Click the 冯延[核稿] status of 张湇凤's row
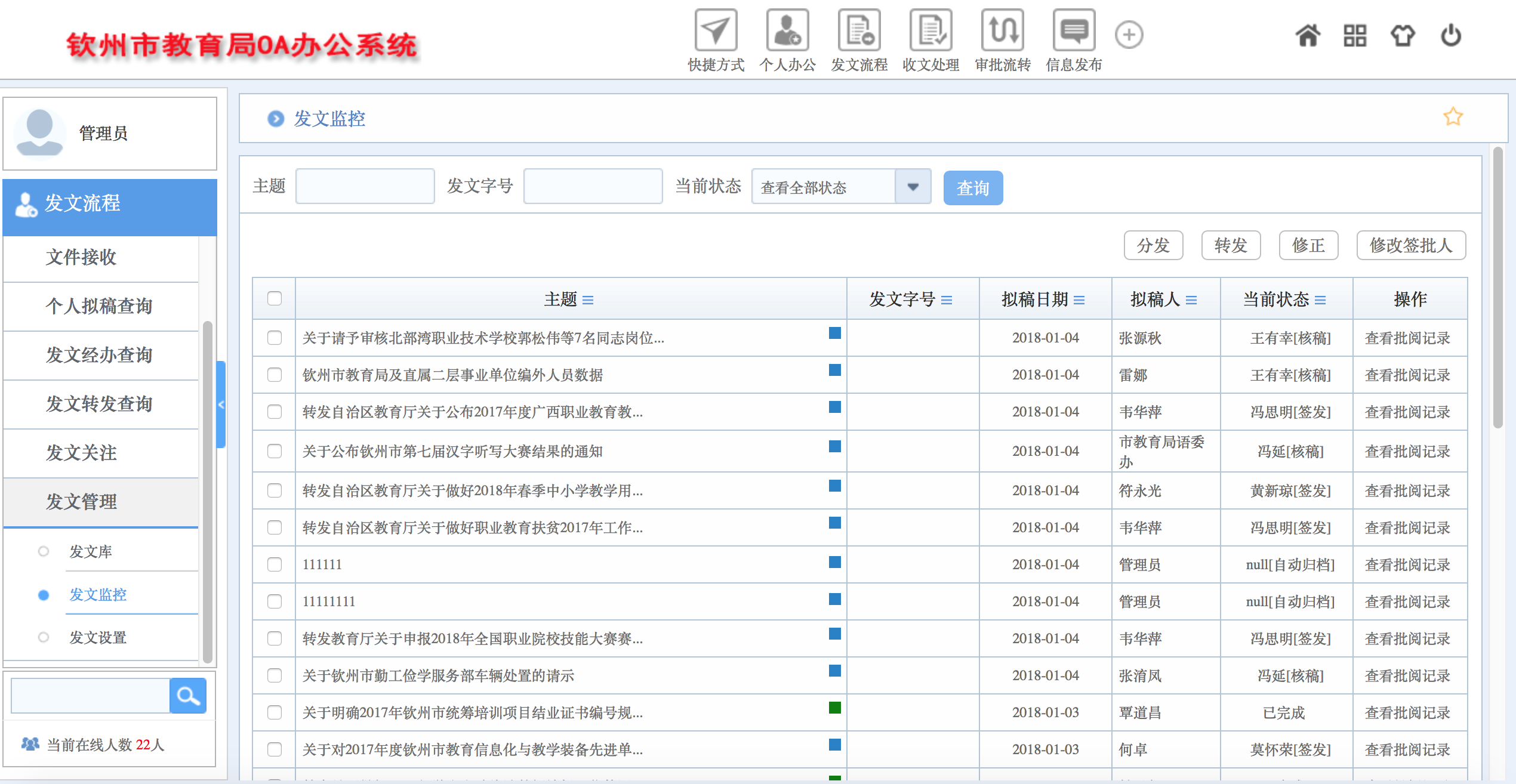 click(x=1290, y=676)
